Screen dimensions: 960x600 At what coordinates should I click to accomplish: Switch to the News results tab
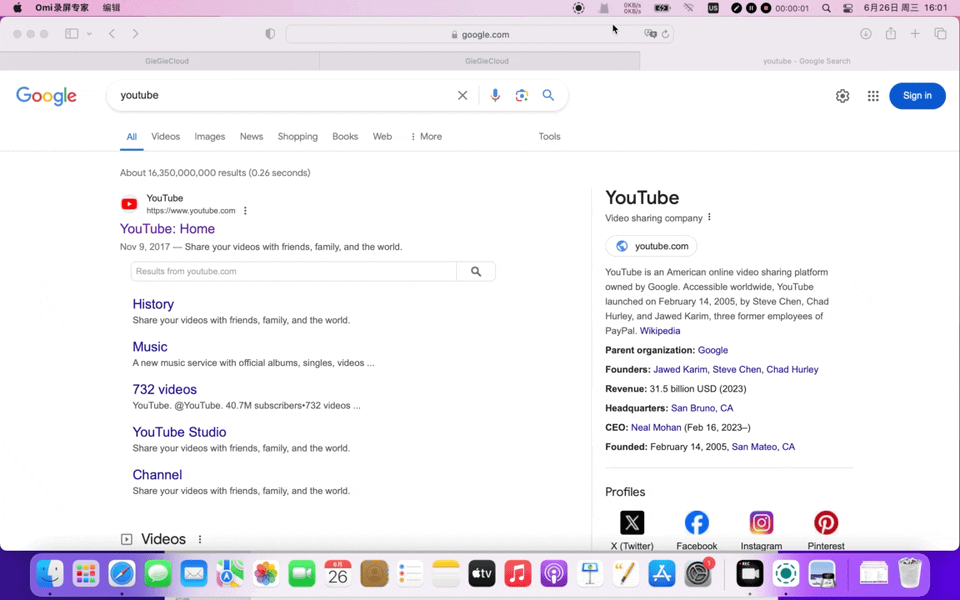[251, 137]
